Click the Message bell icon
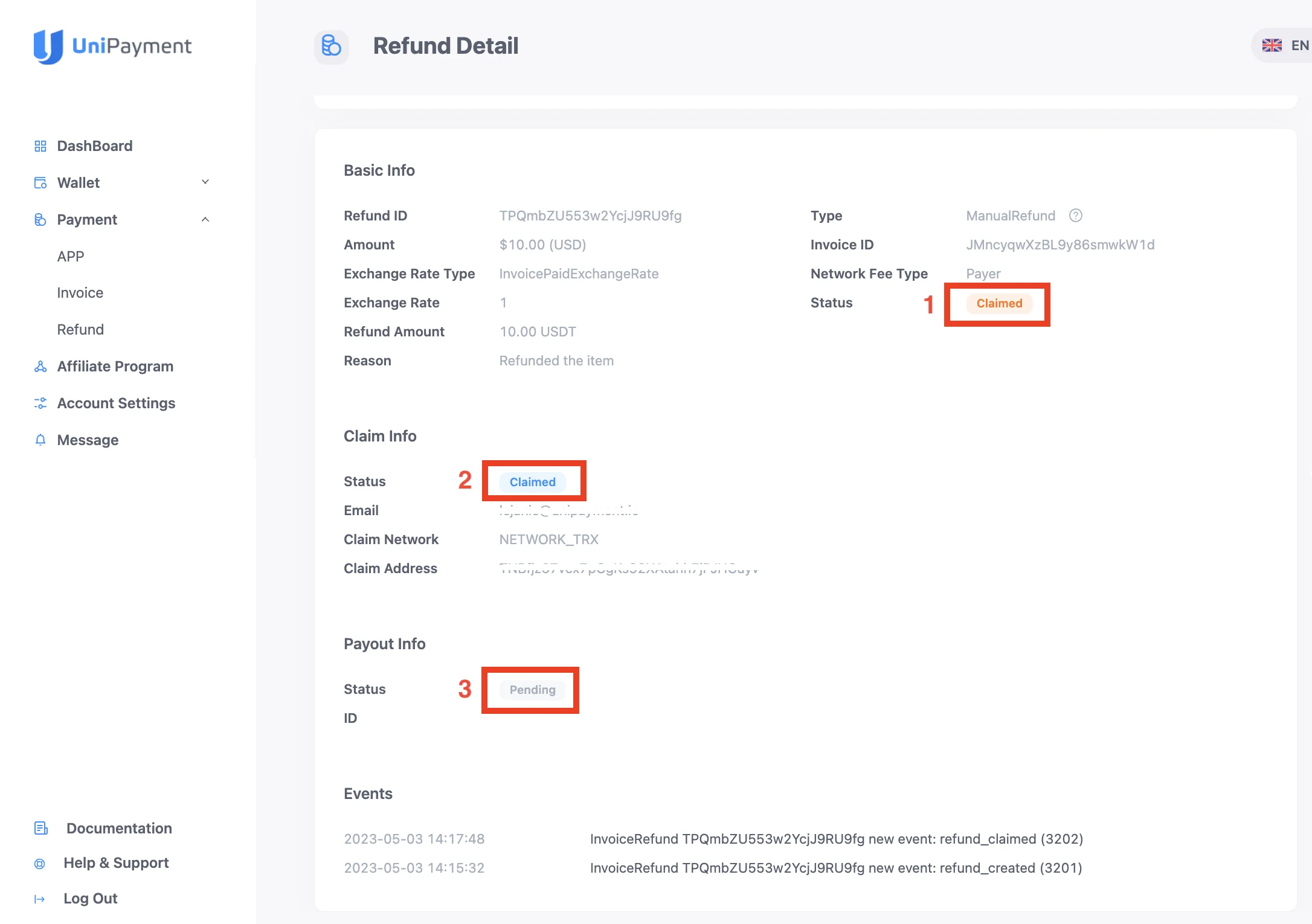1312x924 pixels. click(x=40, y=440)
